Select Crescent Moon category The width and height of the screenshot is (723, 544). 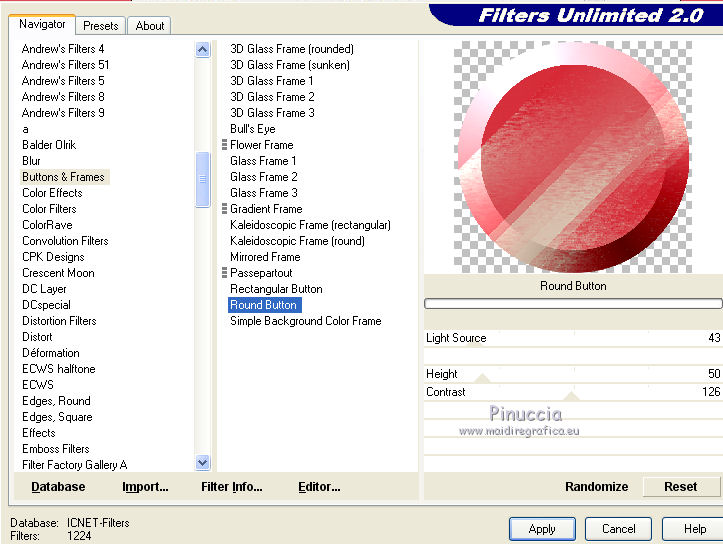pos(58,273)
